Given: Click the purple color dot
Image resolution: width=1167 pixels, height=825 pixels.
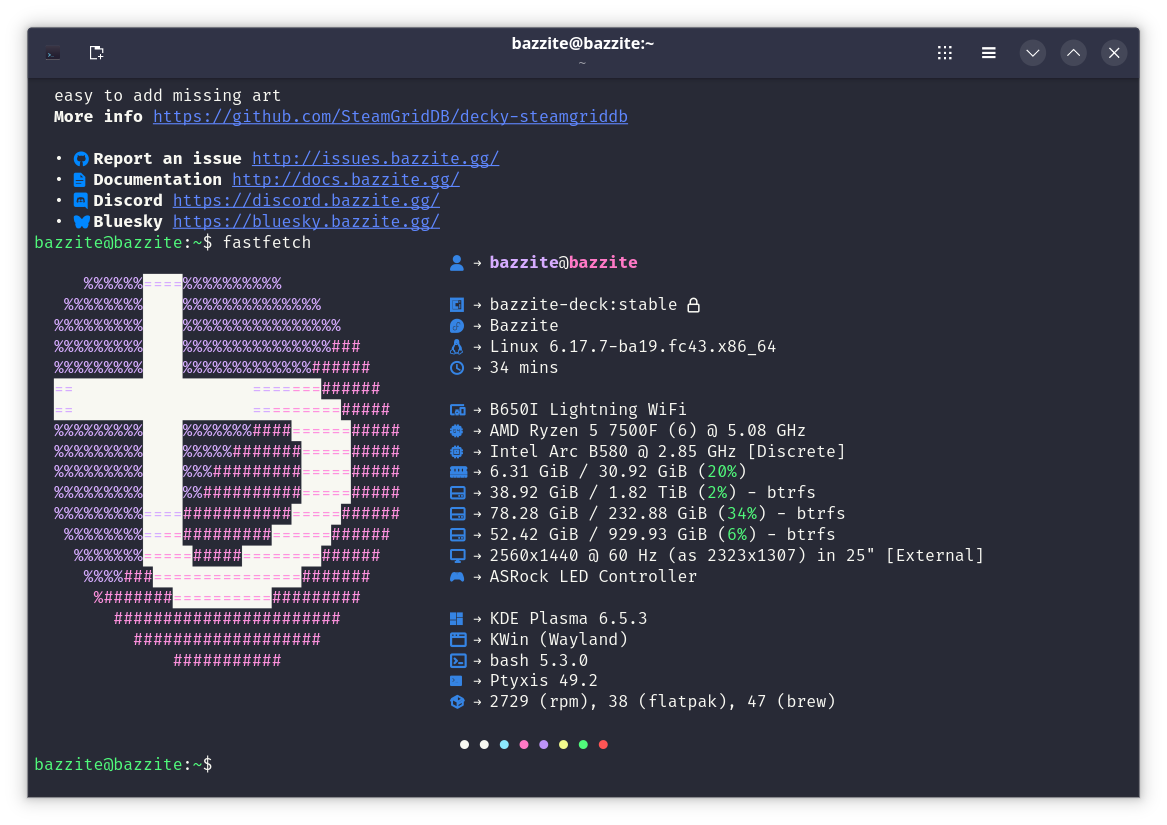Looking at the screenshot, I should pyautogui.click(x=543, y=745).
